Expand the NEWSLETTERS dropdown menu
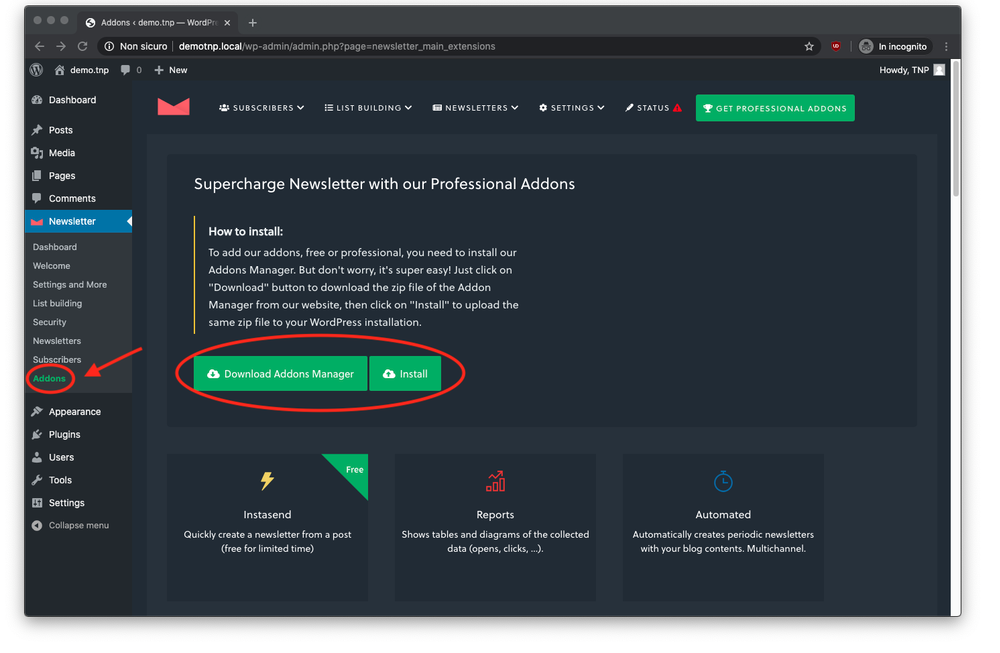The image size is (1000, 653). coord(475,108)
